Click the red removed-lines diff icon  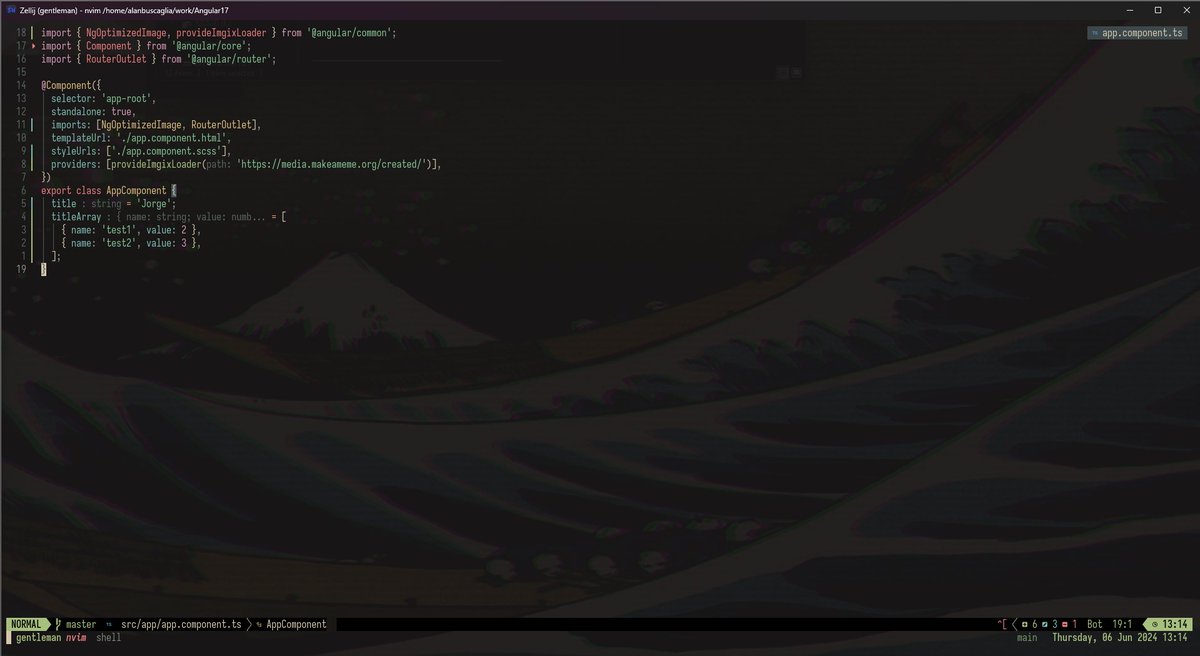[x=1064, y=624]
